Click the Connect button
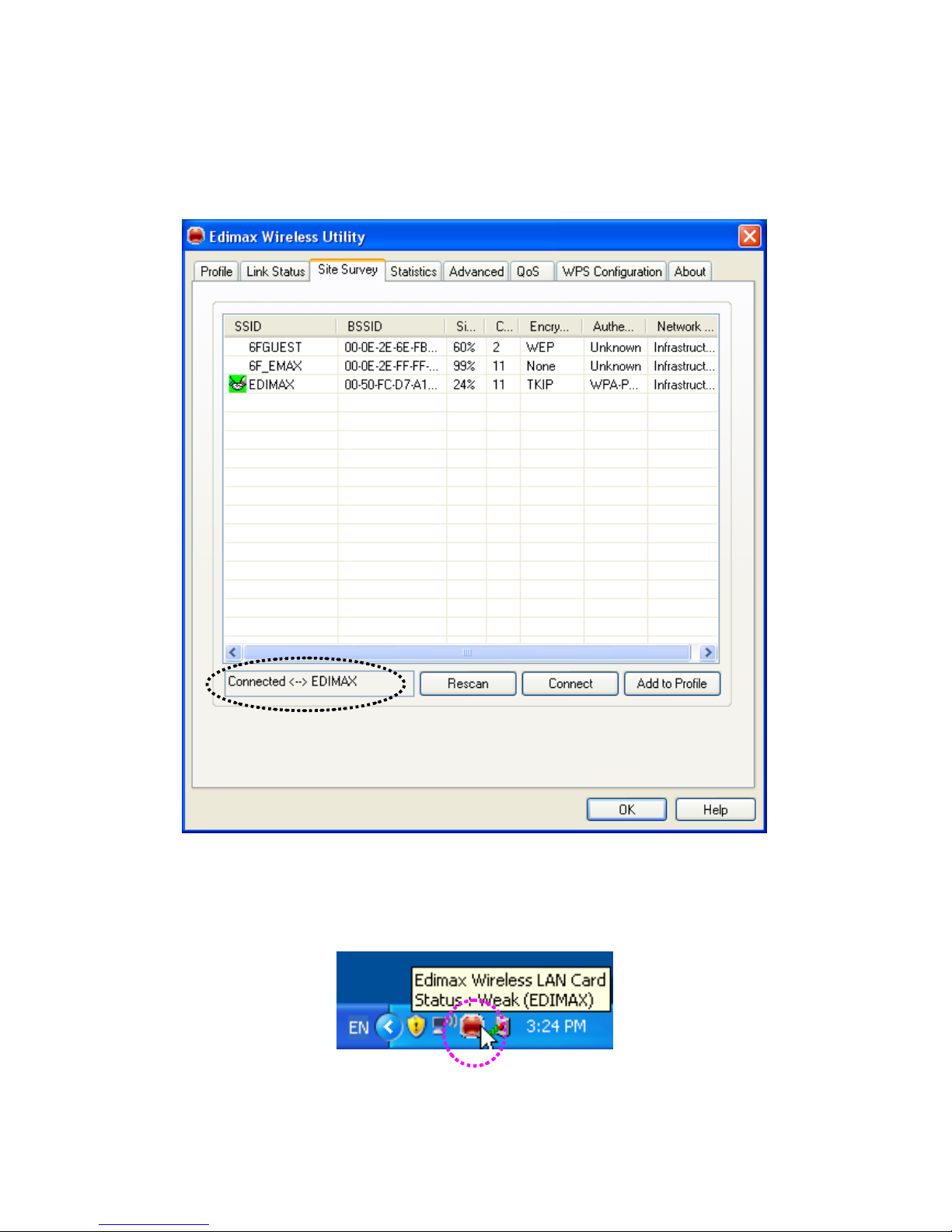Screen dimensions: 952x1232 click(x=570, y=683)
